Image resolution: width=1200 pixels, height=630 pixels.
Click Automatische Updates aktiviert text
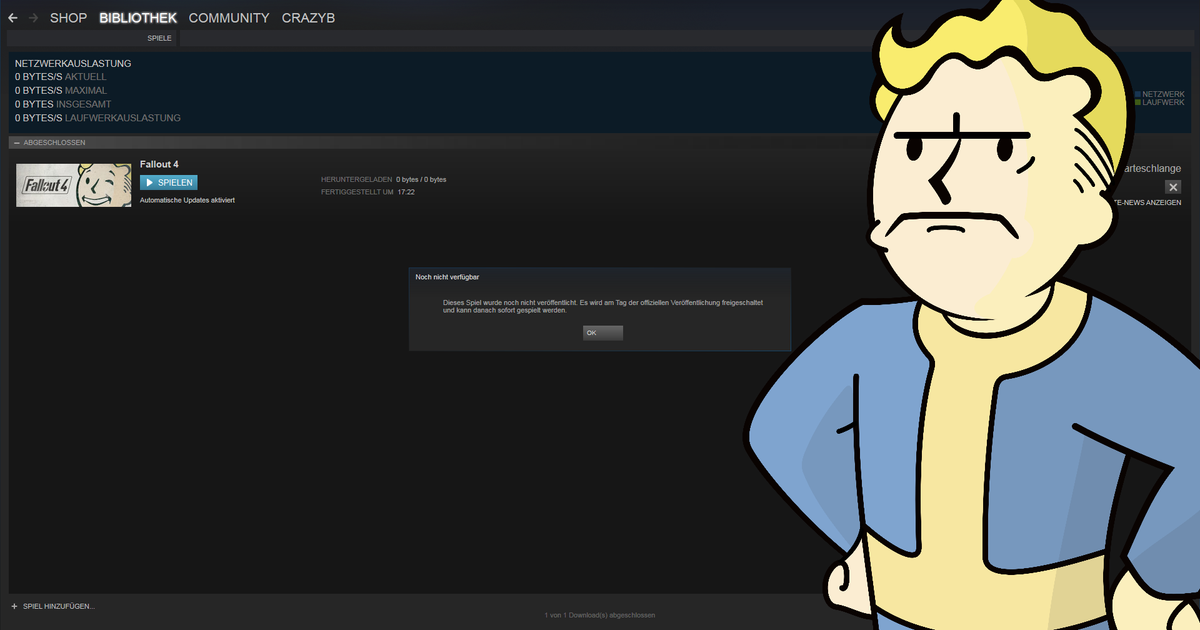tap(187, 201)
